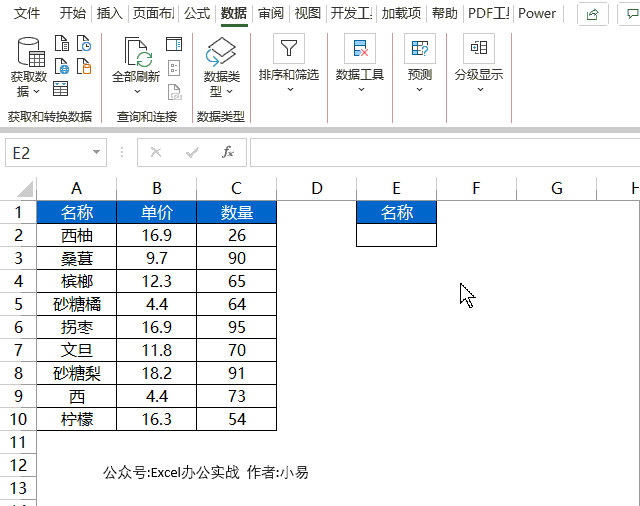Select column A header

click(76, 189)
